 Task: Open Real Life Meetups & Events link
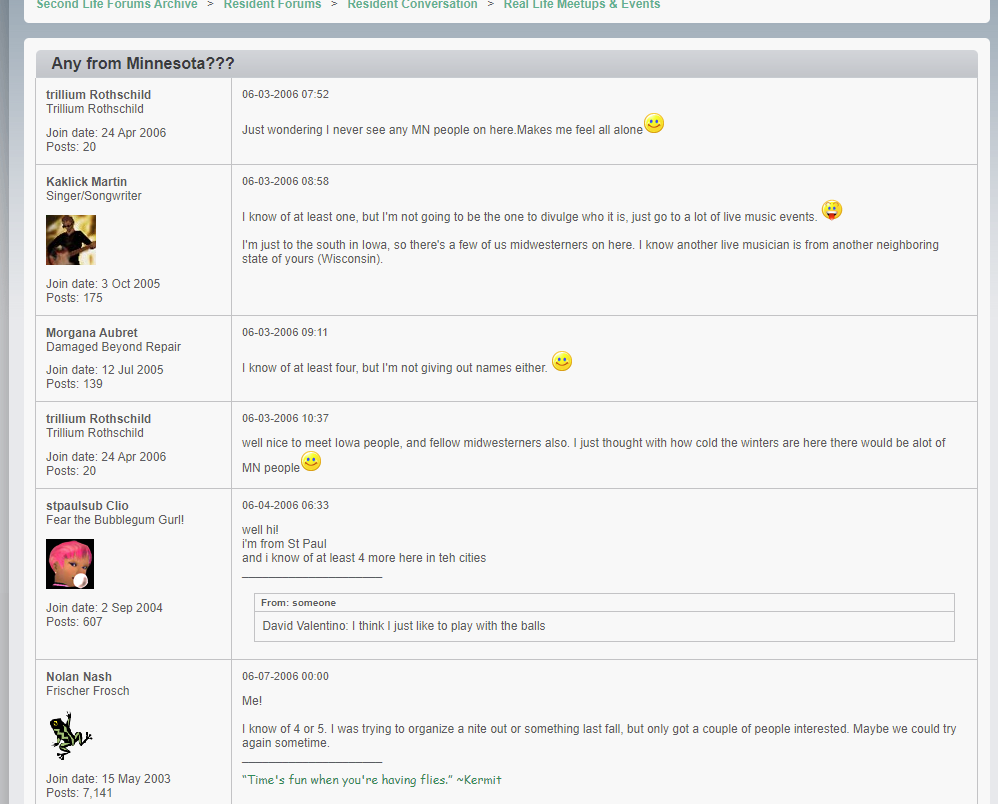tap(582, 4)
